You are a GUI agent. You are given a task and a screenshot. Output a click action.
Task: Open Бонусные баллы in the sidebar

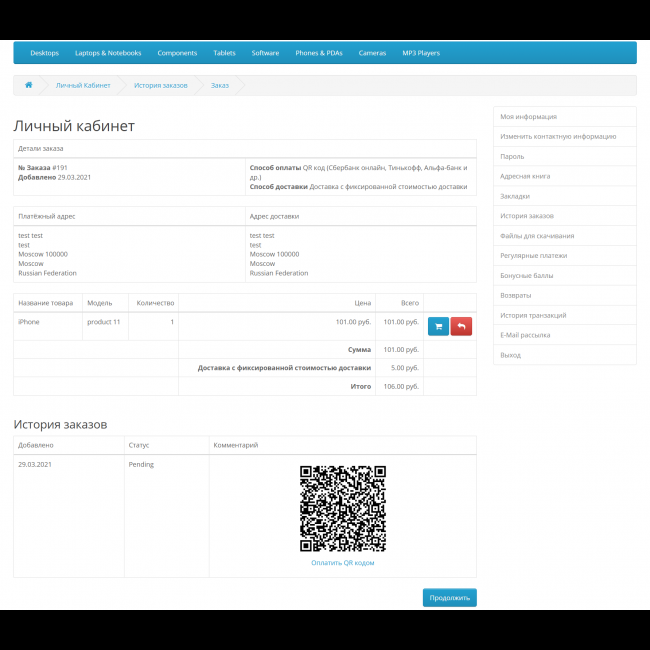tap(527, 275)
